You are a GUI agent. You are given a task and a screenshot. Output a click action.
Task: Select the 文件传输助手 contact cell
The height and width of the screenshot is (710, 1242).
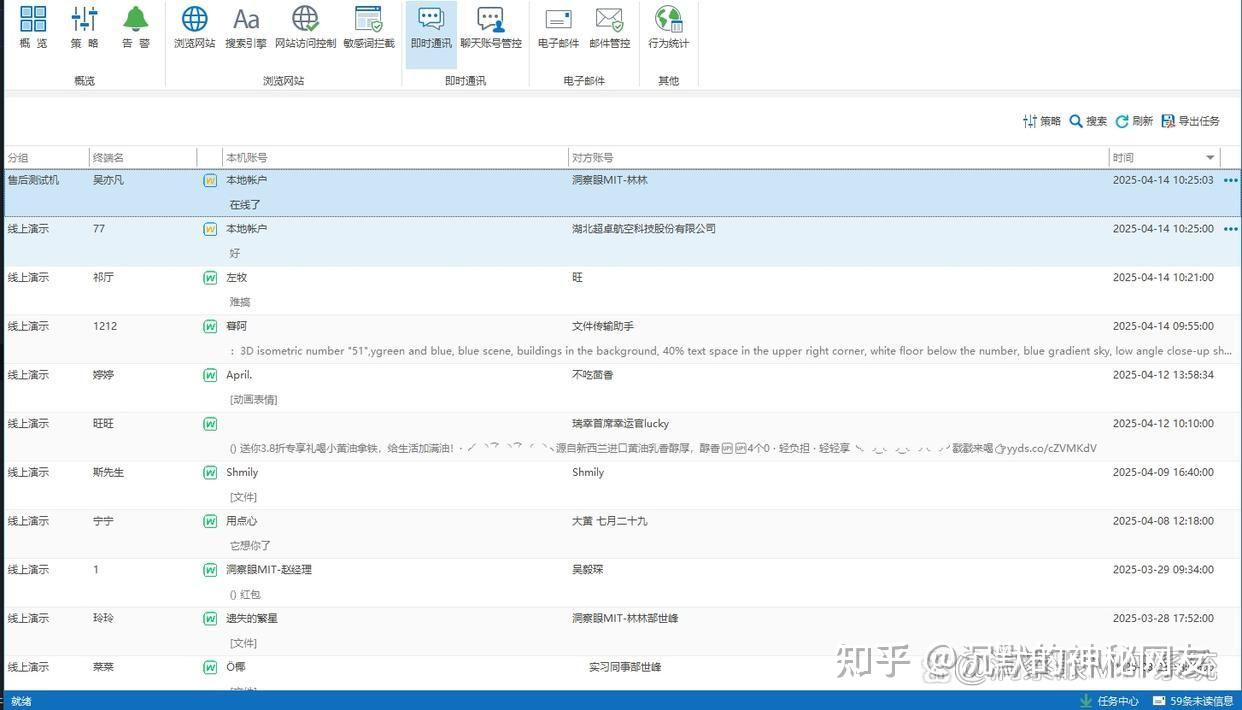[x=603, y=326]
